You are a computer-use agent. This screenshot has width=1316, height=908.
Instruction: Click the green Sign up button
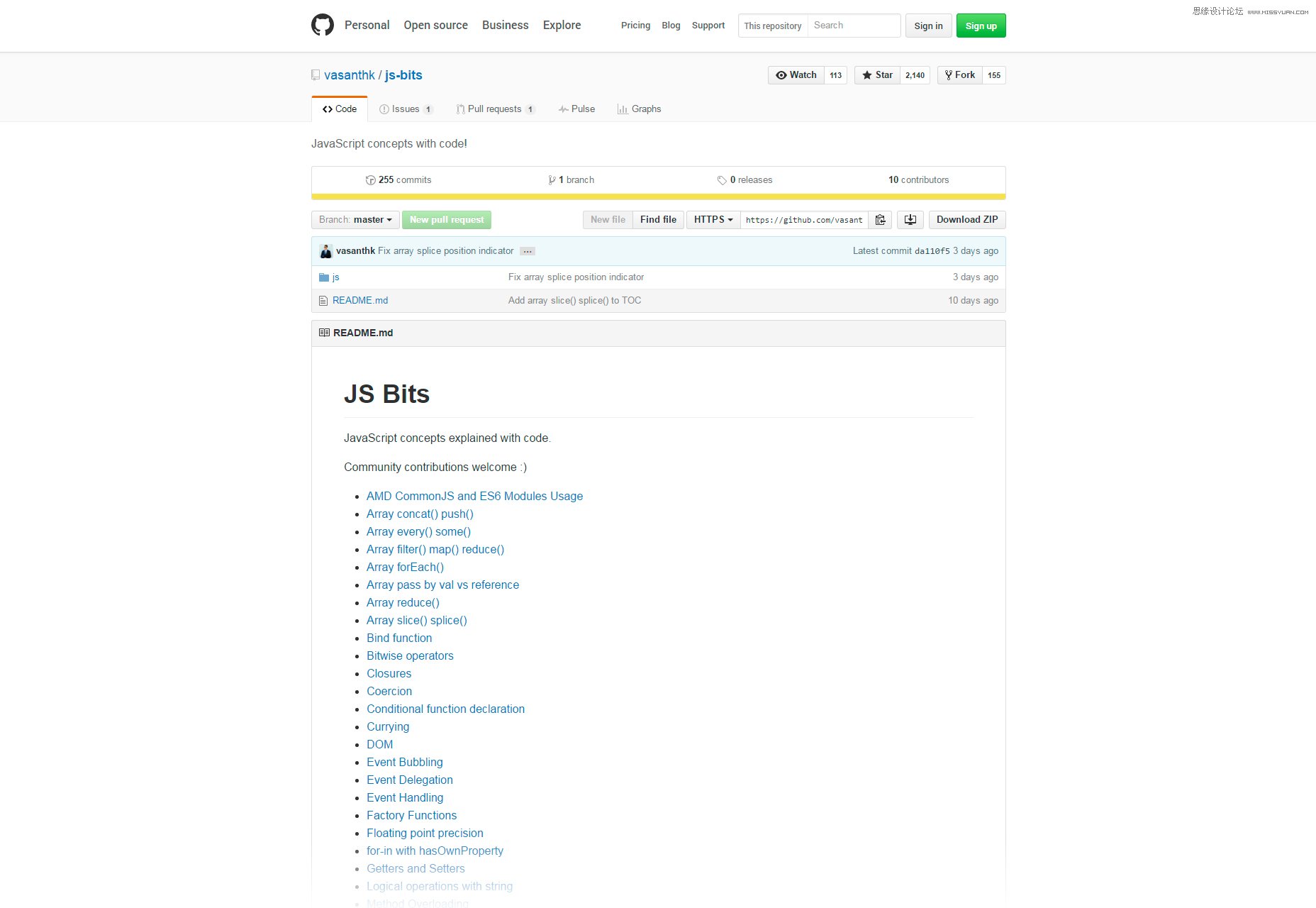point(981,26)
